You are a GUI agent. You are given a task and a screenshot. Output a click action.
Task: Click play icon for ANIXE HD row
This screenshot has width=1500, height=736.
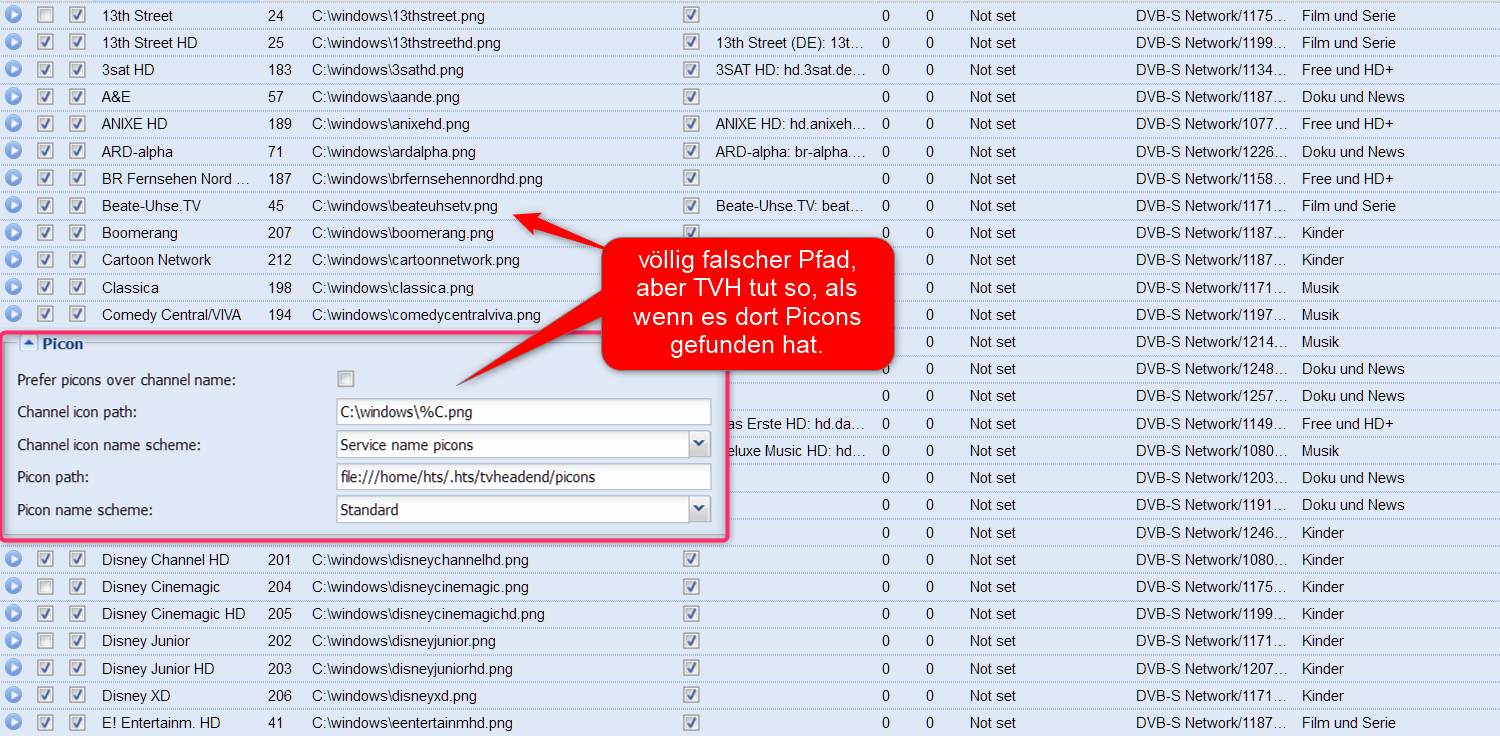[13, 124]
